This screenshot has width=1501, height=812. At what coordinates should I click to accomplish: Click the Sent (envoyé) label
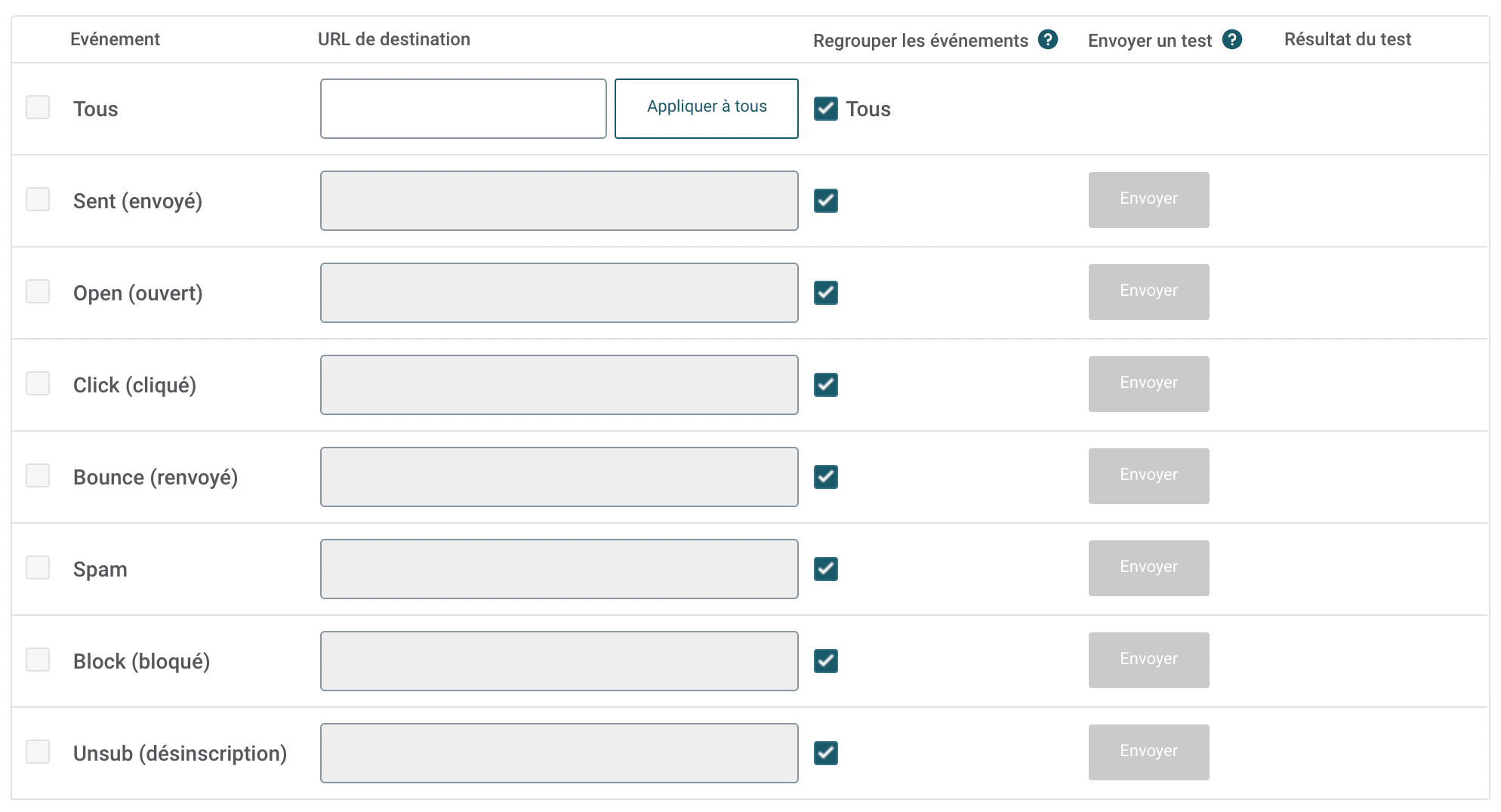click(137, 201)
